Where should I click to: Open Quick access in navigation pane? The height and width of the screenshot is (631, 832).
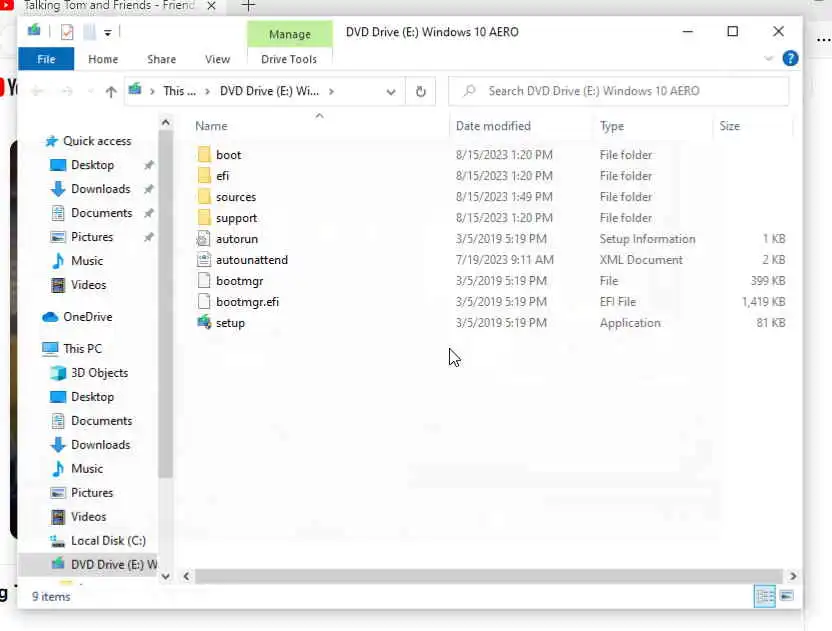(97, 141)
